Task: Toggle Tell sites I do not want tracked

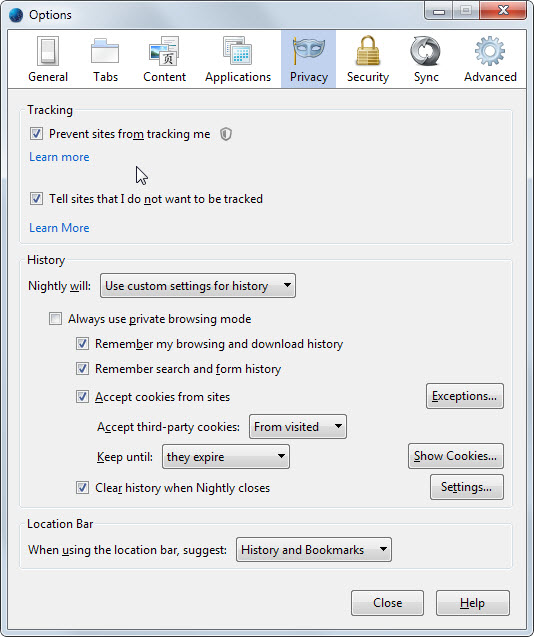Action: point(36,199)
